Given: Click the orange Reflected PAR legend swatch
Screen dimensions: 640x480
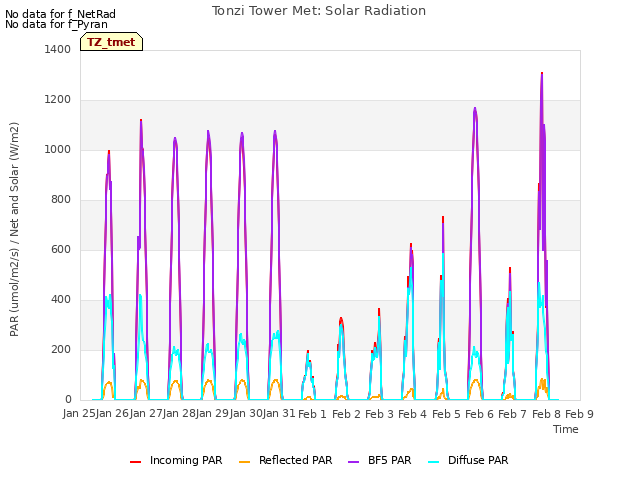Looking at the screenshot, I should (244, 462).
